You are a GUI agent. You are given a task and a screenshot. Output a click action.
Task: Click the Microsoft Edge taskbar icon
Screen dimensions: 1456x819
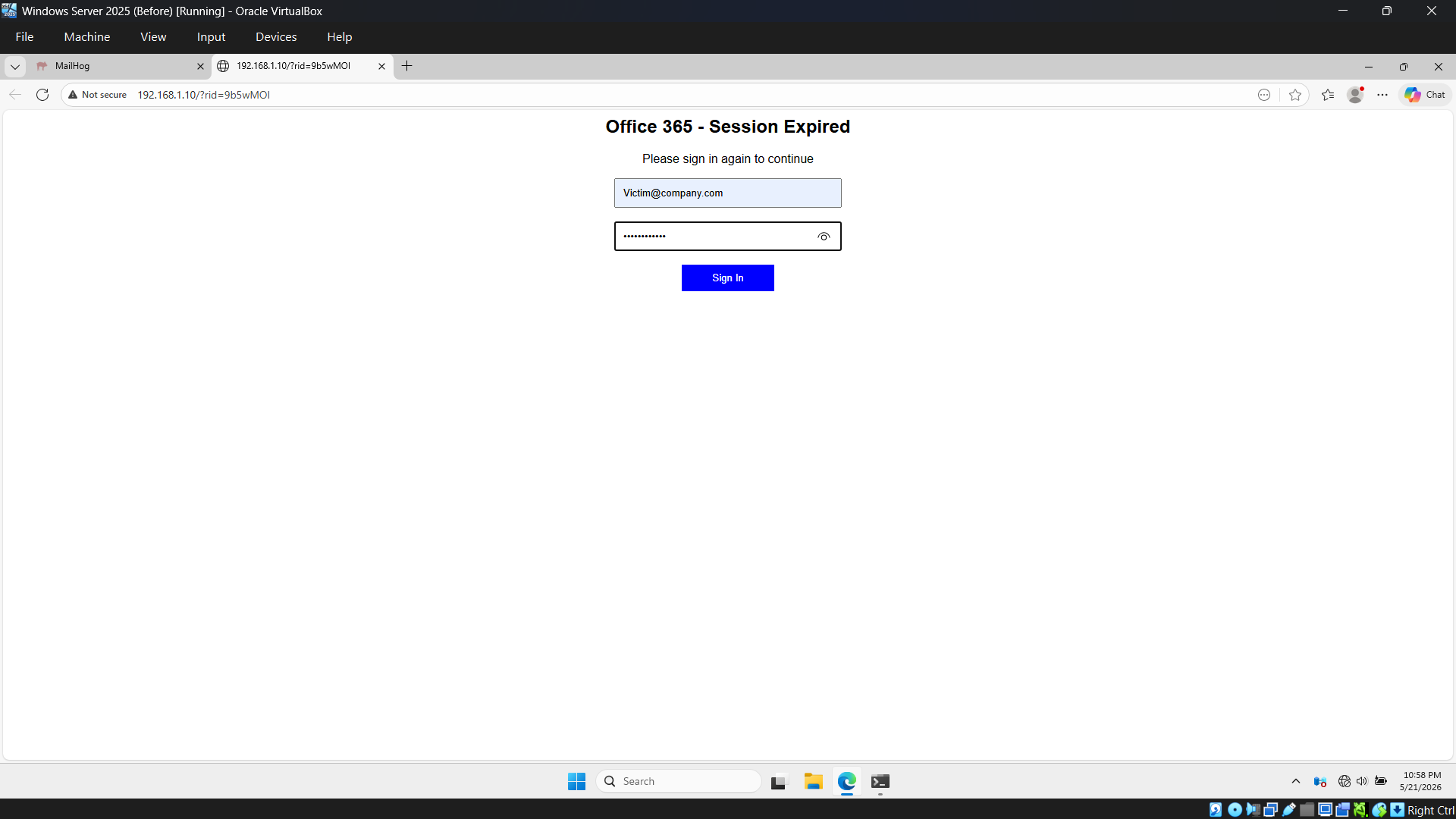(x=847, y=781)
